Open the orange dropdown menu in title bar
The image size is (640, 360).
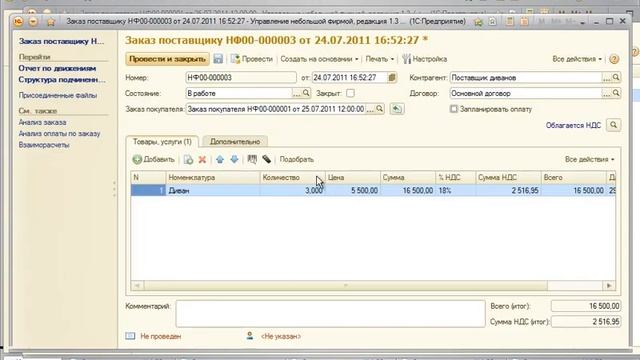click(x=33, y=21)
